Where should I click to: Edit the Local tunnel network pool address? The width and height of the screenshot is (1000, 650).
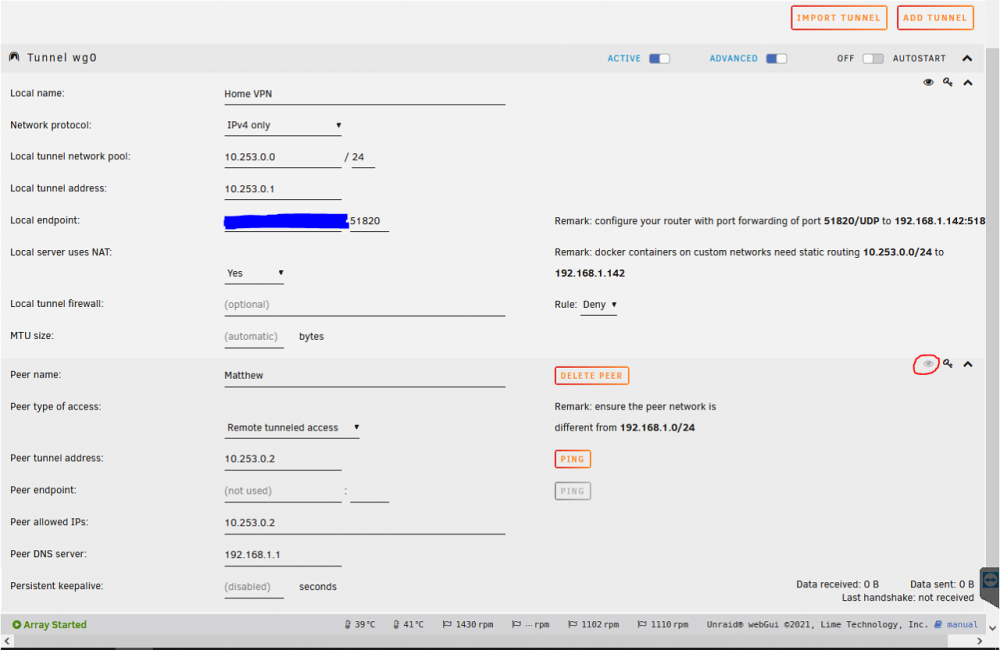pos(283,158)
